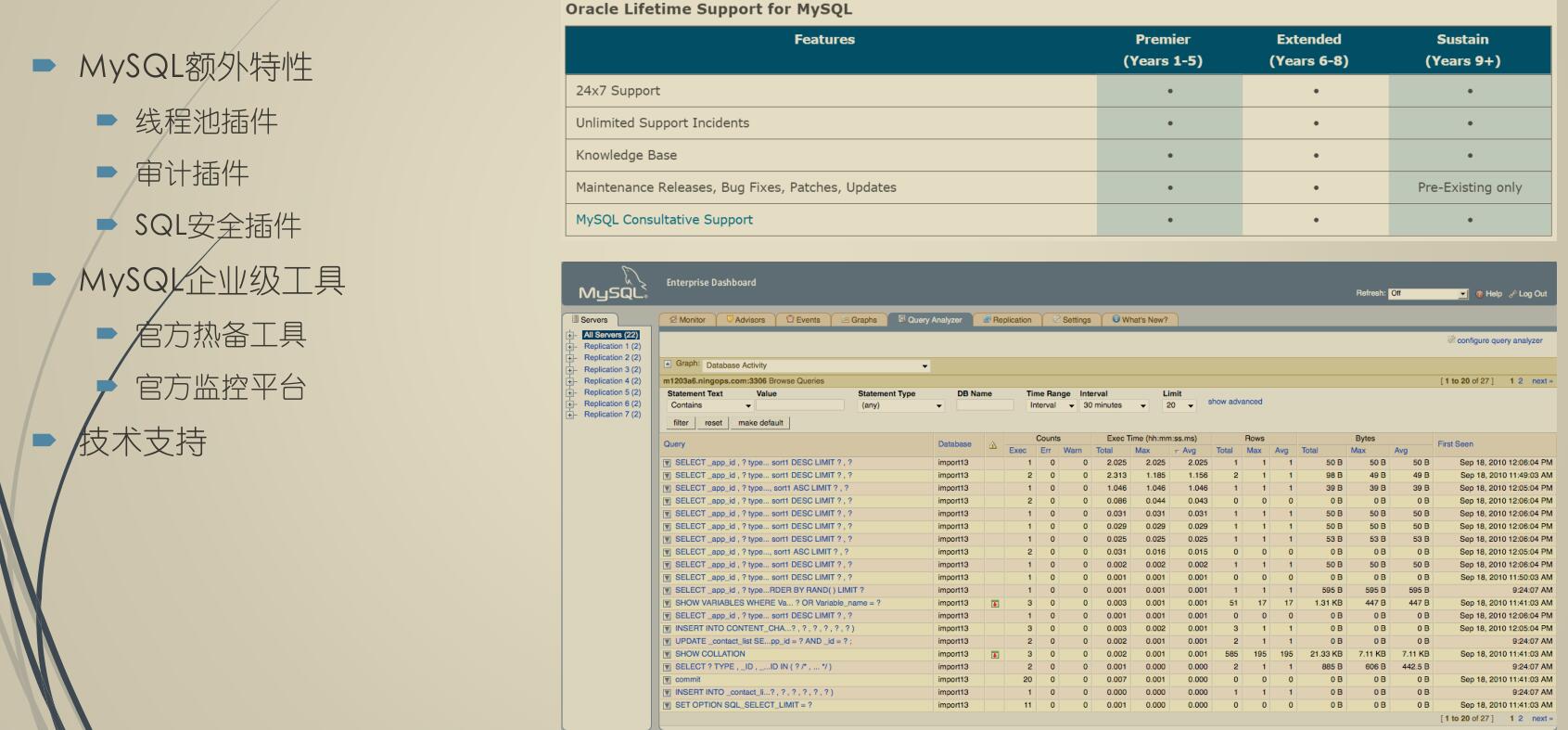
Task: Select Replication 6 (2) in server tree
Action: click(x=612, y=403)
